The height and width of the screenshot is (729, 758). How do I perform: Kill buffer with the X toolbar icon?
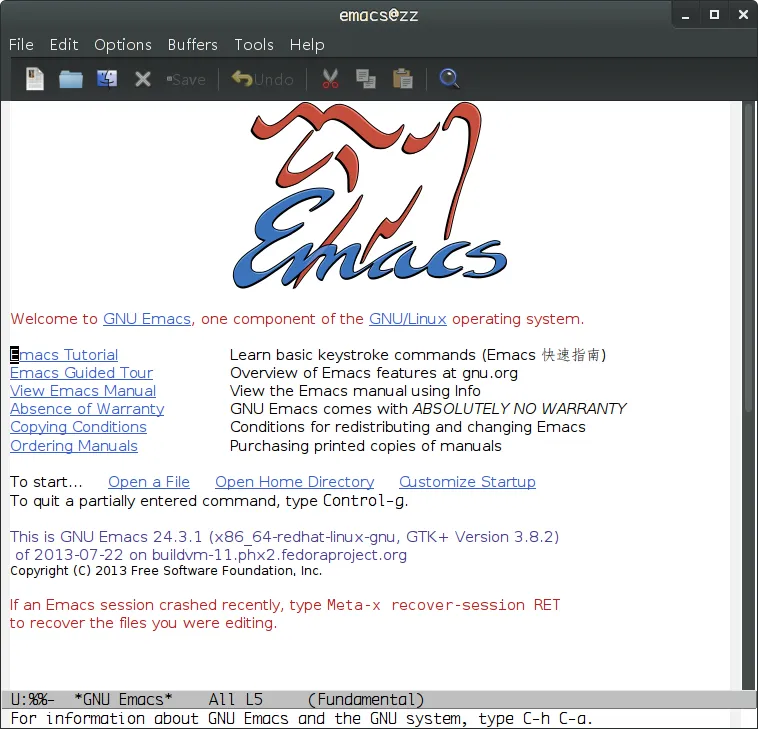[x=143, y=79]
